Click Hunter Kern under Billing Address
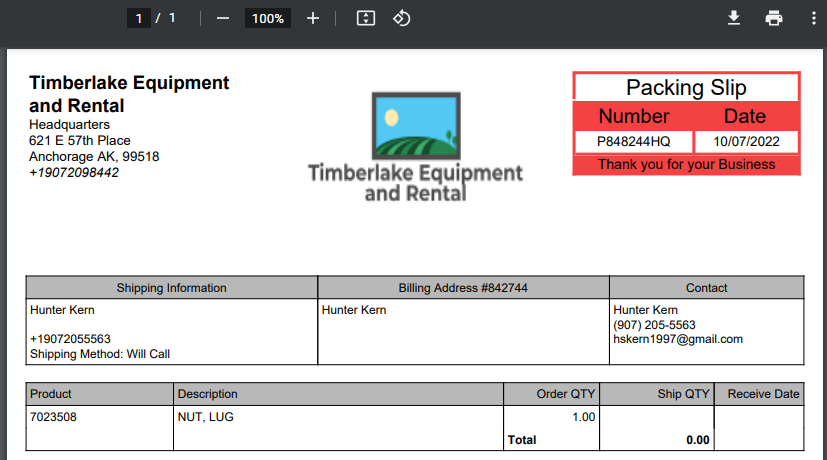The image size is (827, 460). (354, 310)
